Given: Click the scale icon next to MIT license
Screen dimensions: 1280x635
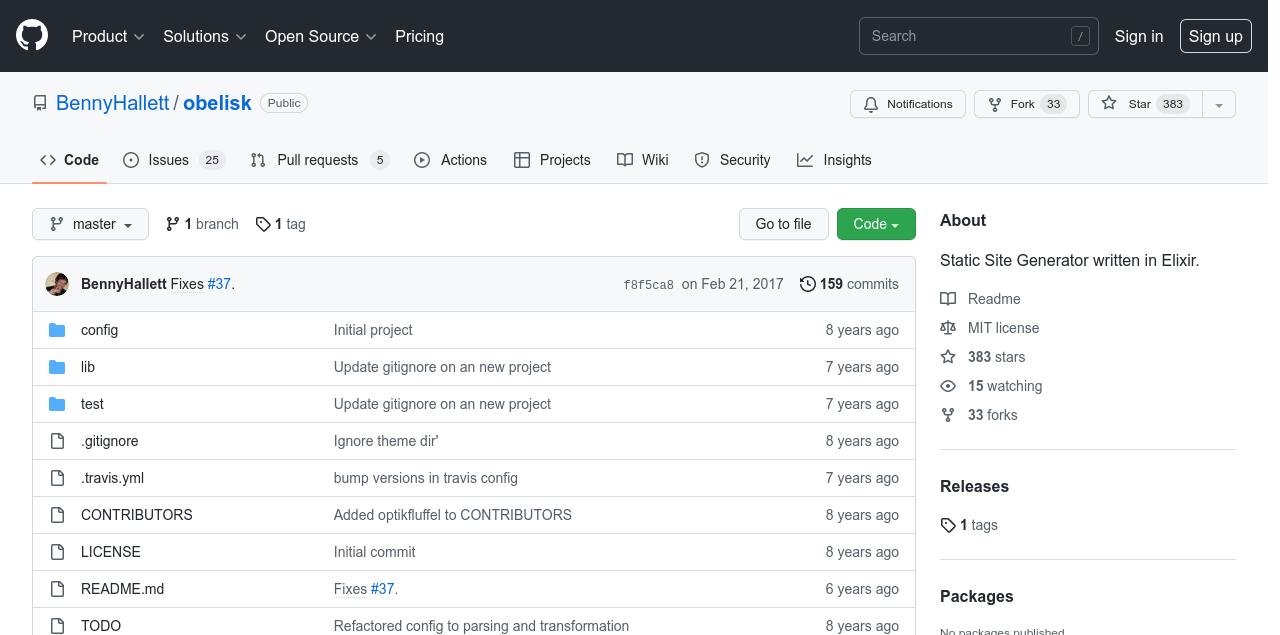Looking at the screenshot, I should point(948,328).
